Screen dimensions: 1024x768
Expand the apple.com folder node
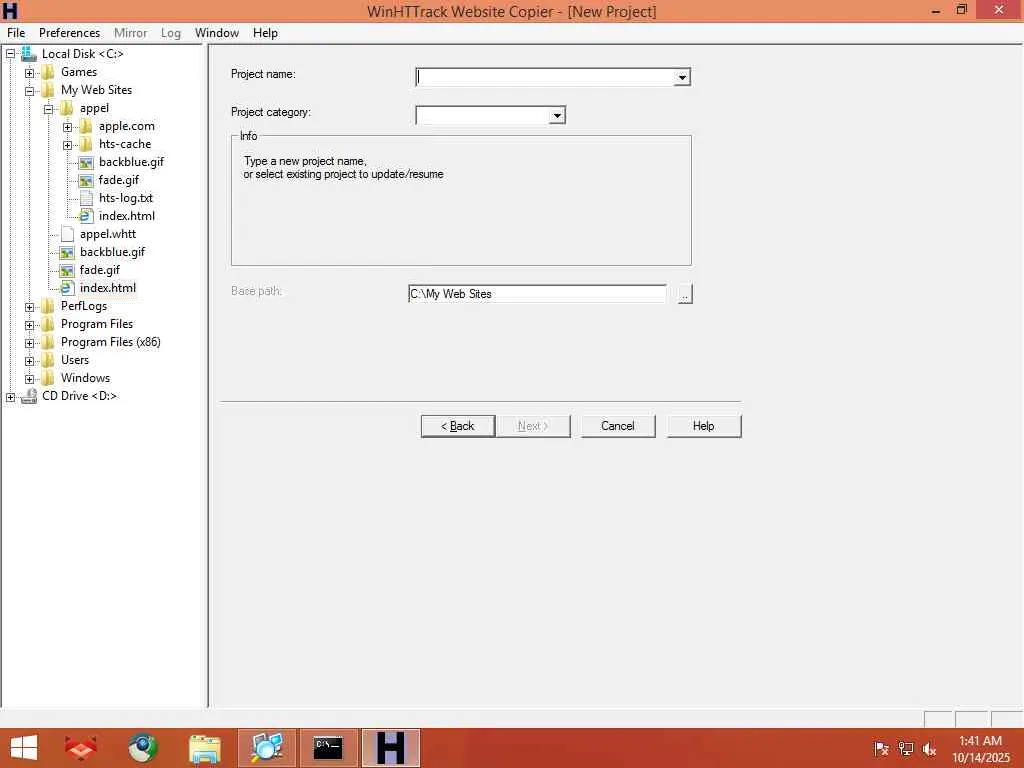(x=67, y=127)
